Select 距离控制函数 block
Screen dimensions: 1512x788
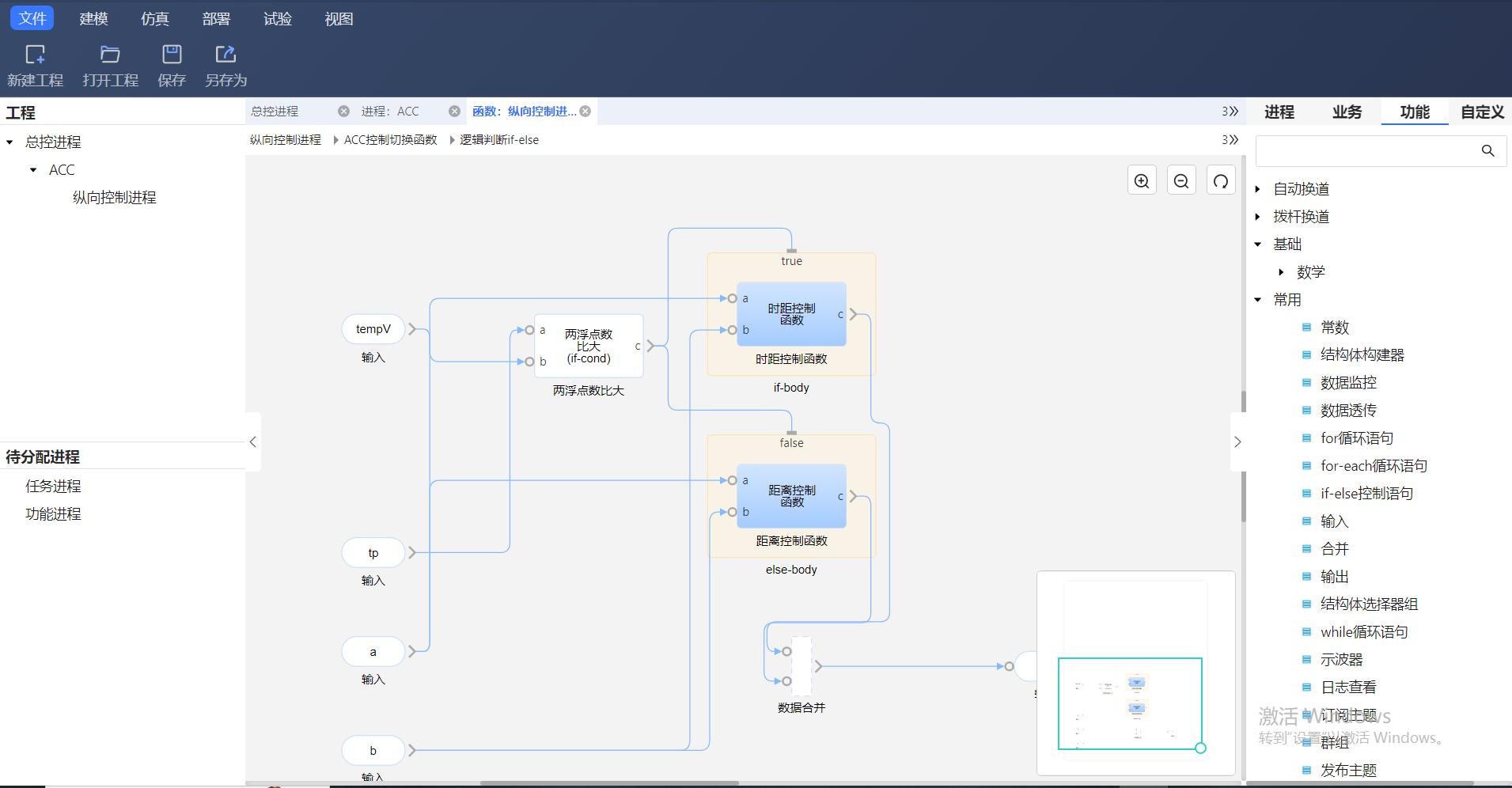(791, 496)
